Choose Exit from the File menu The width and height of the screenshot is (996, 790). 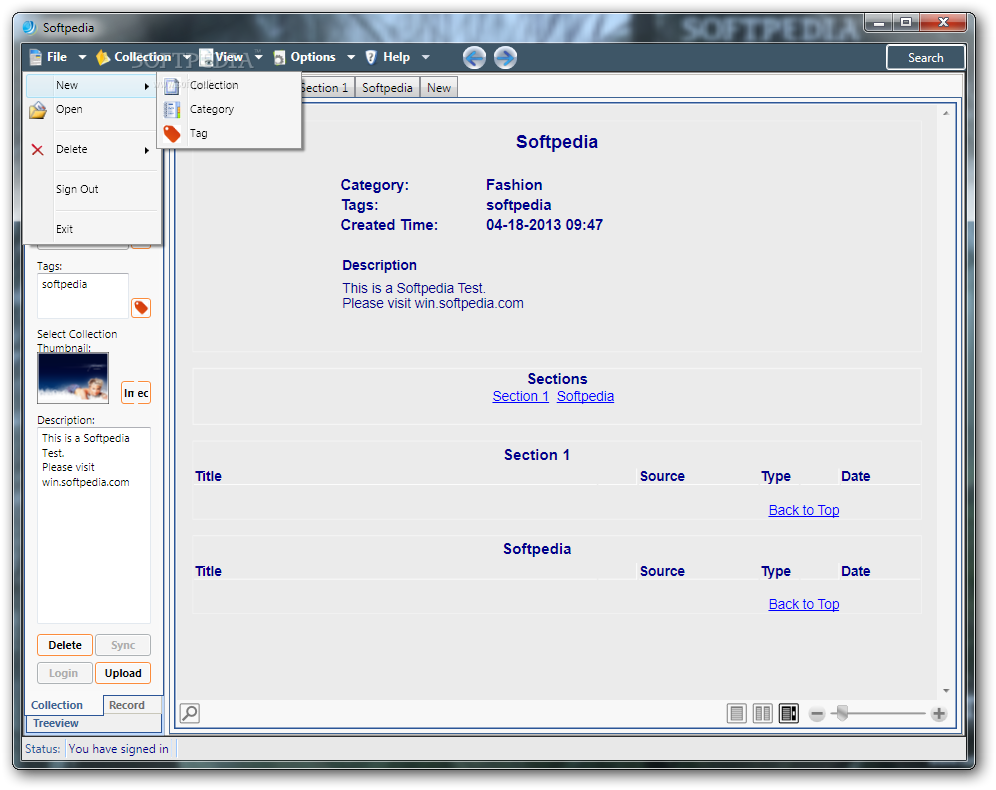(64, 229)
